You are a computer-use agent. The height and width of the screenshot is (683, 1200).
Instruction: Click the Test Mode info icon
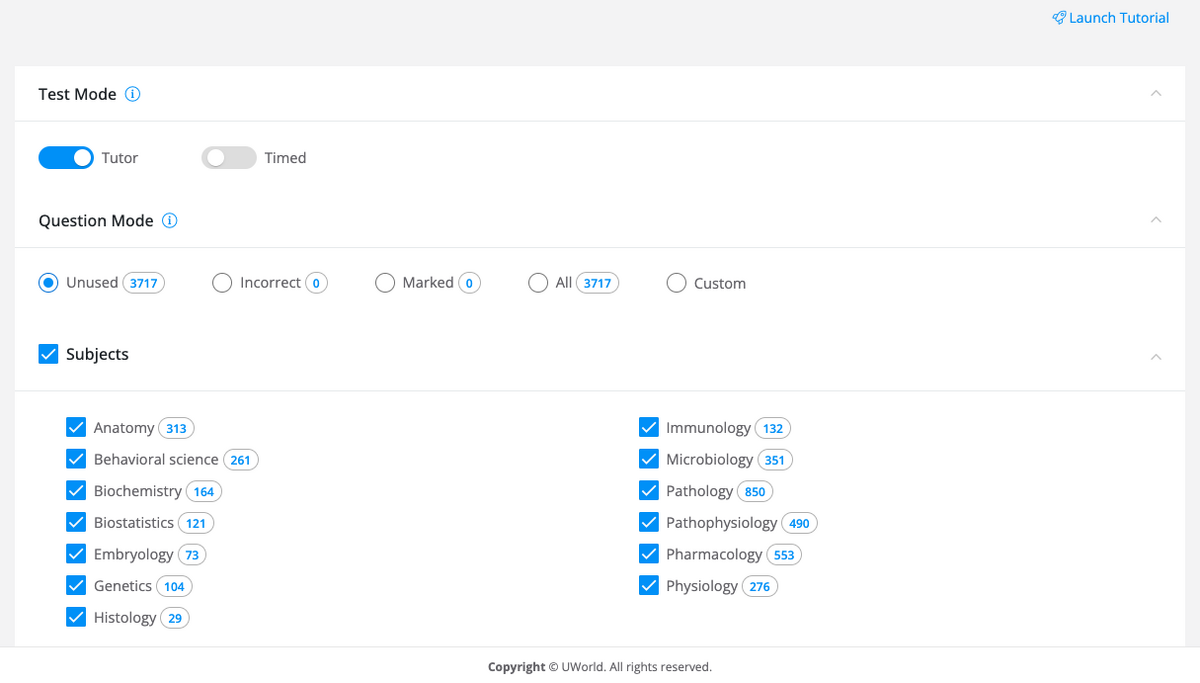tap(132, 94)
